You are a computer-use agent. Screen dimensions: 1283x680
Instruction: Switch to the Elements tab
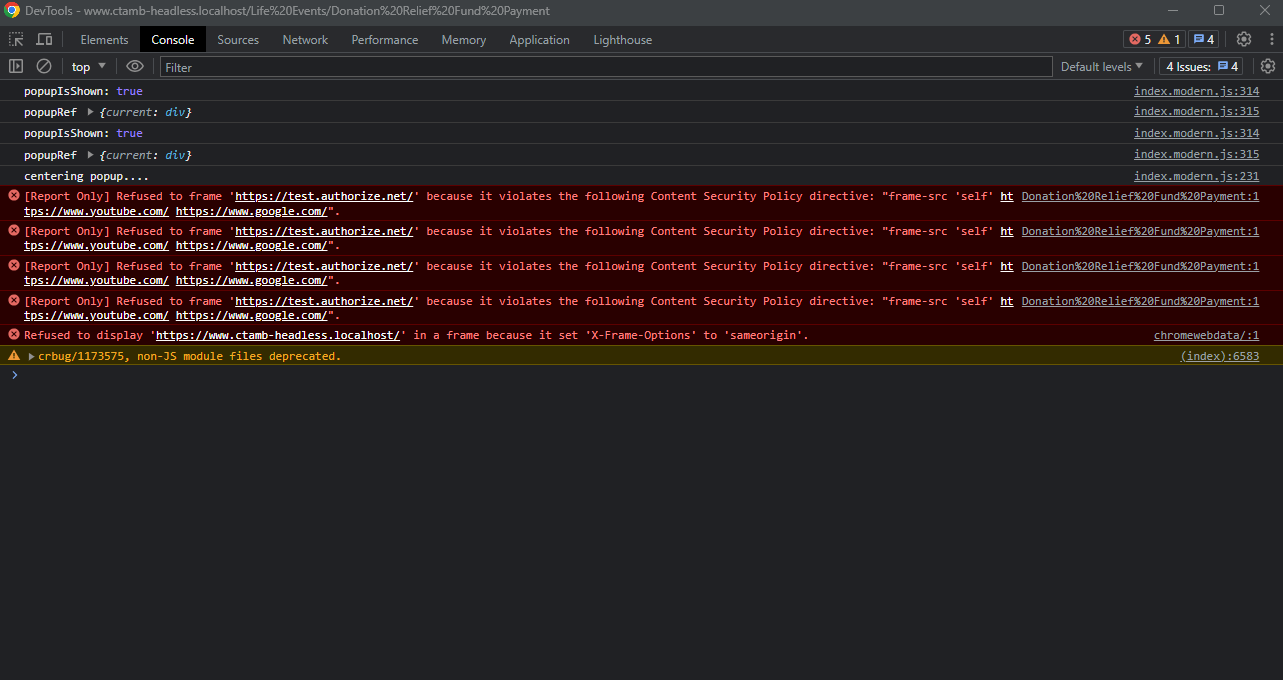[x=104, y=40]
